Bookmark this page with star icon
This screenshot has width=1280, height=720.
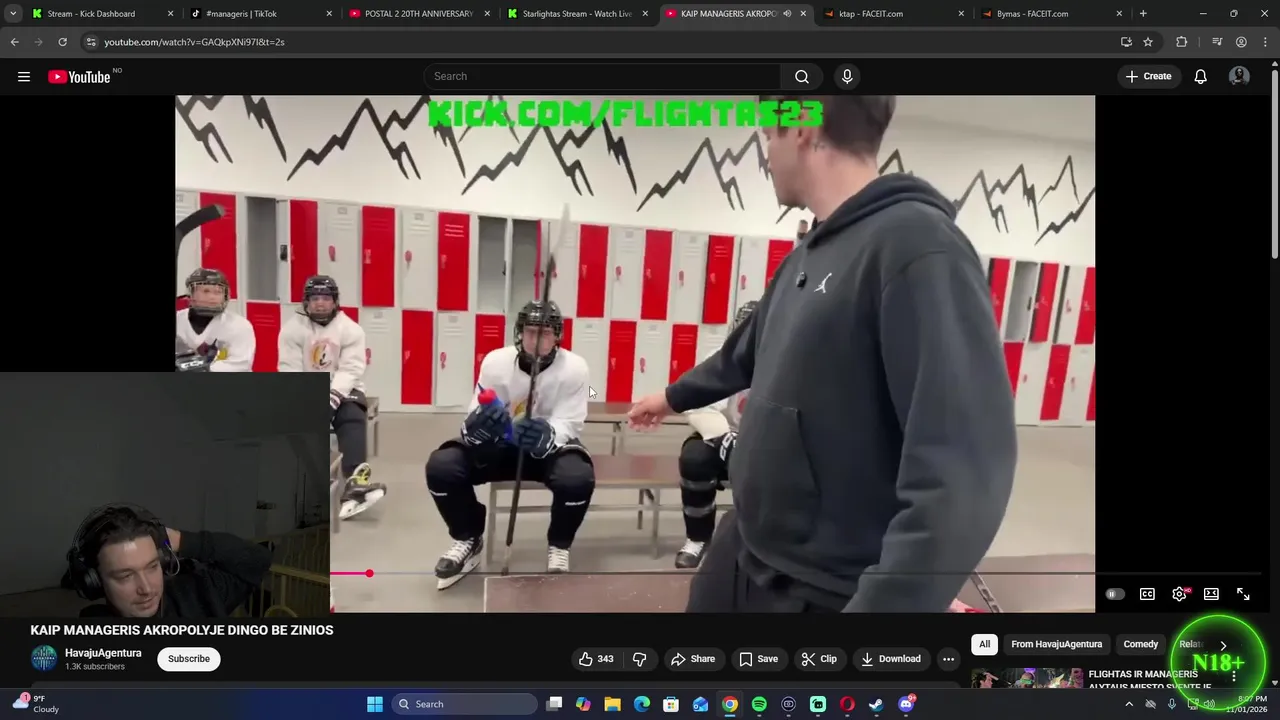tap(1148, 42)
